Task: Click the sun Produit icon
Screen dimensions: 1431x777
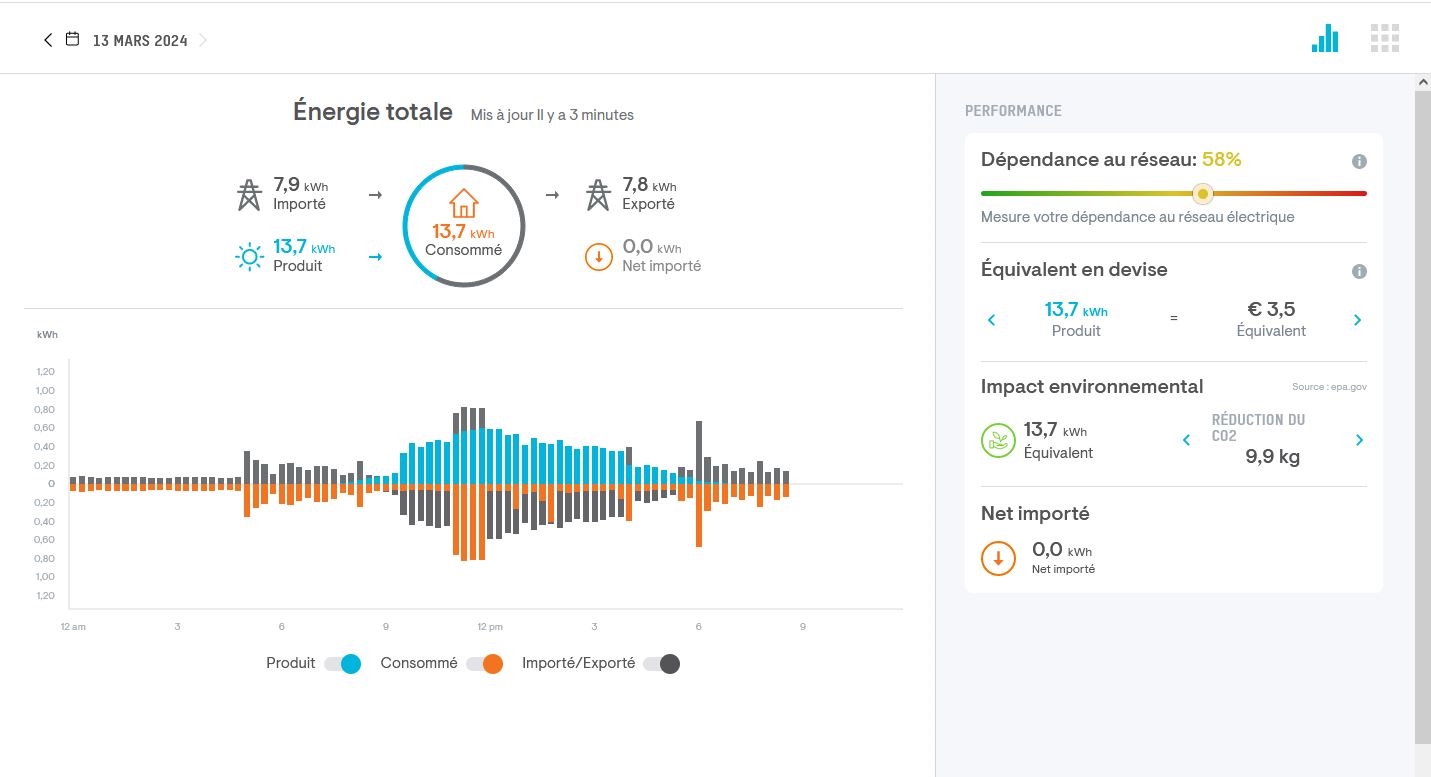Action: coord(249,257)
